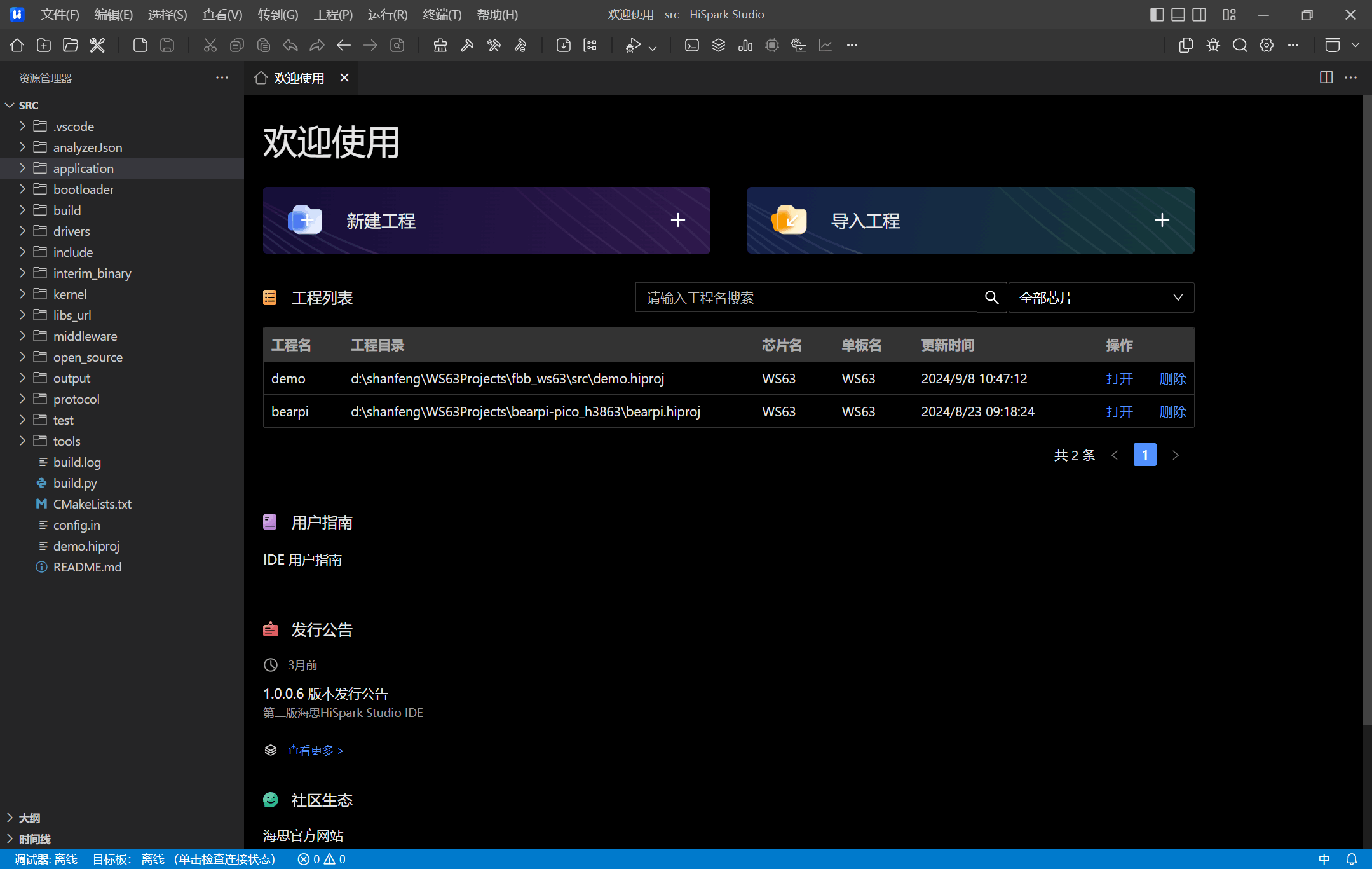The width and height of the screenshot is (1372, 869).
Task: Click the bug debug icon at toolbar right
Action: 1213,45
